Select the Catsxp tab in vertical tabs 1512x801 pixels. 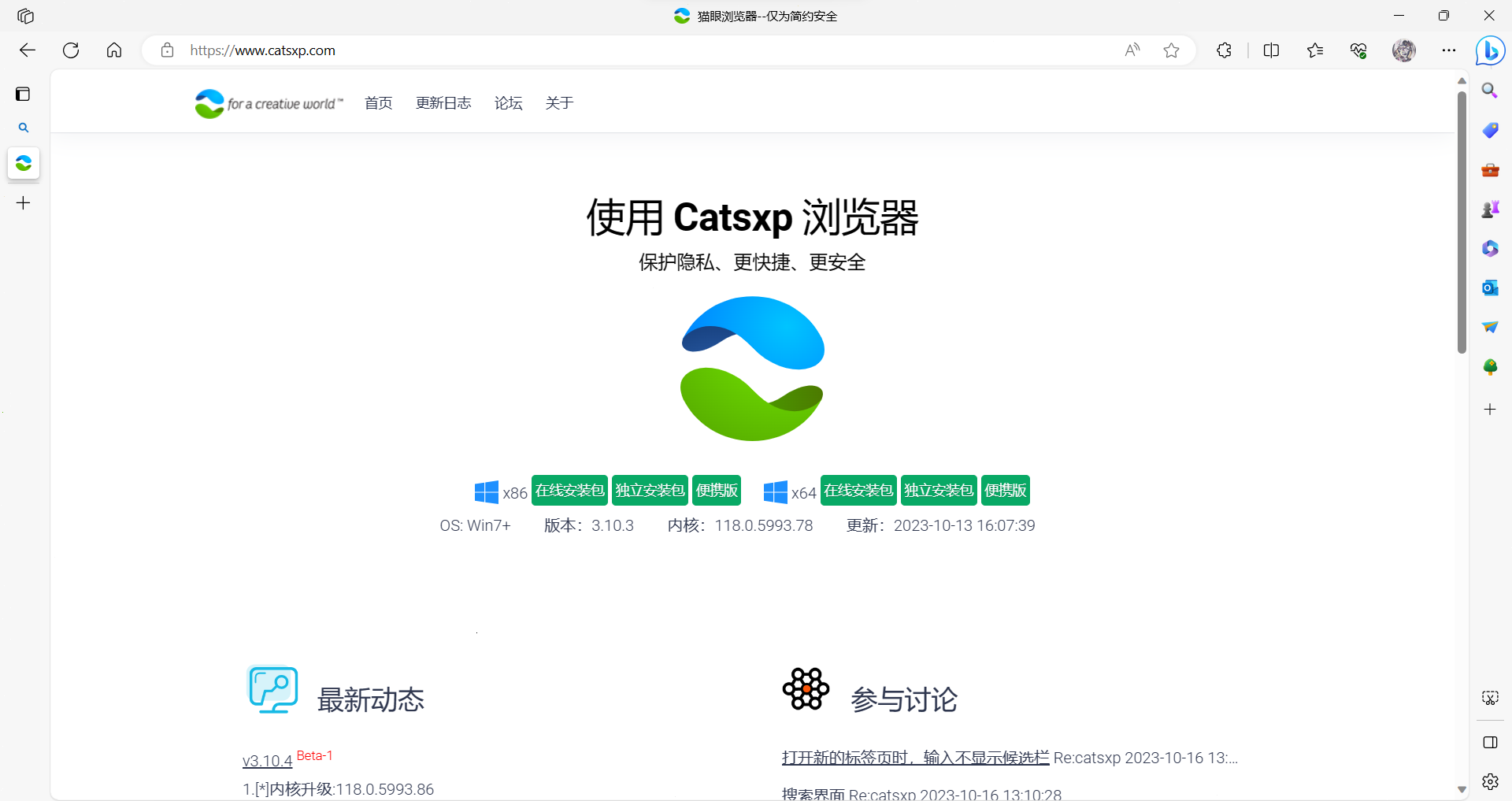(x=24, y=163)
